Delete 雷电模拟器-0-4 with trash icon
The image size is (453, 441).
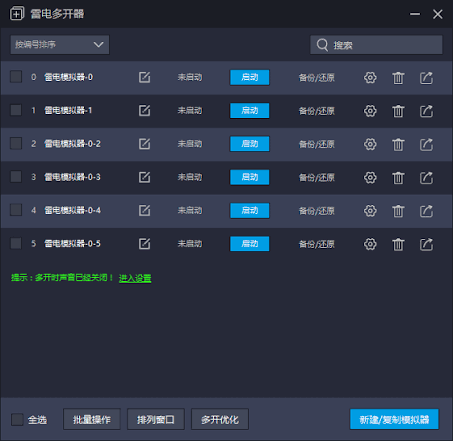[398, 211]
